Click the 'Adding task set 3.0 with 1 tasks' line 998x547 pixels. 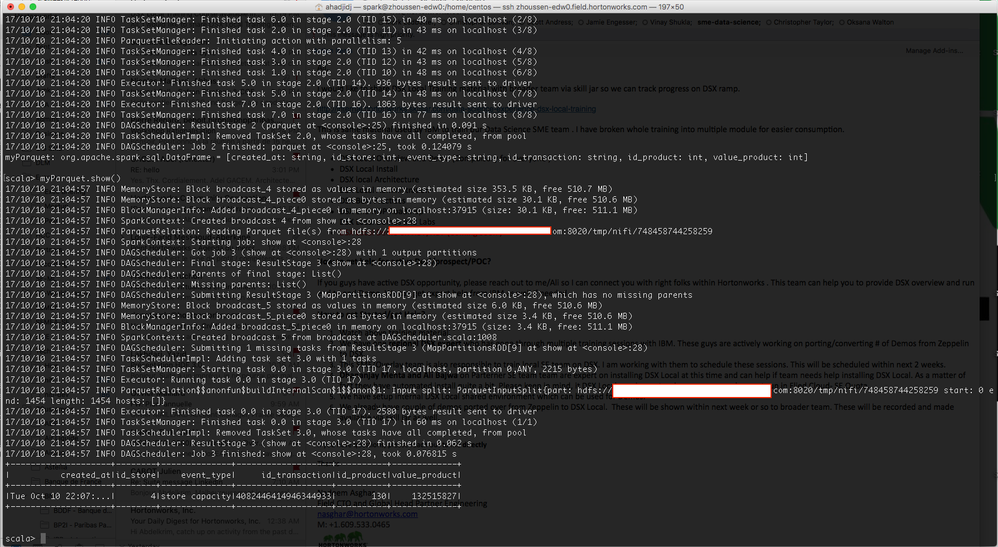click(x=190, y=359)
